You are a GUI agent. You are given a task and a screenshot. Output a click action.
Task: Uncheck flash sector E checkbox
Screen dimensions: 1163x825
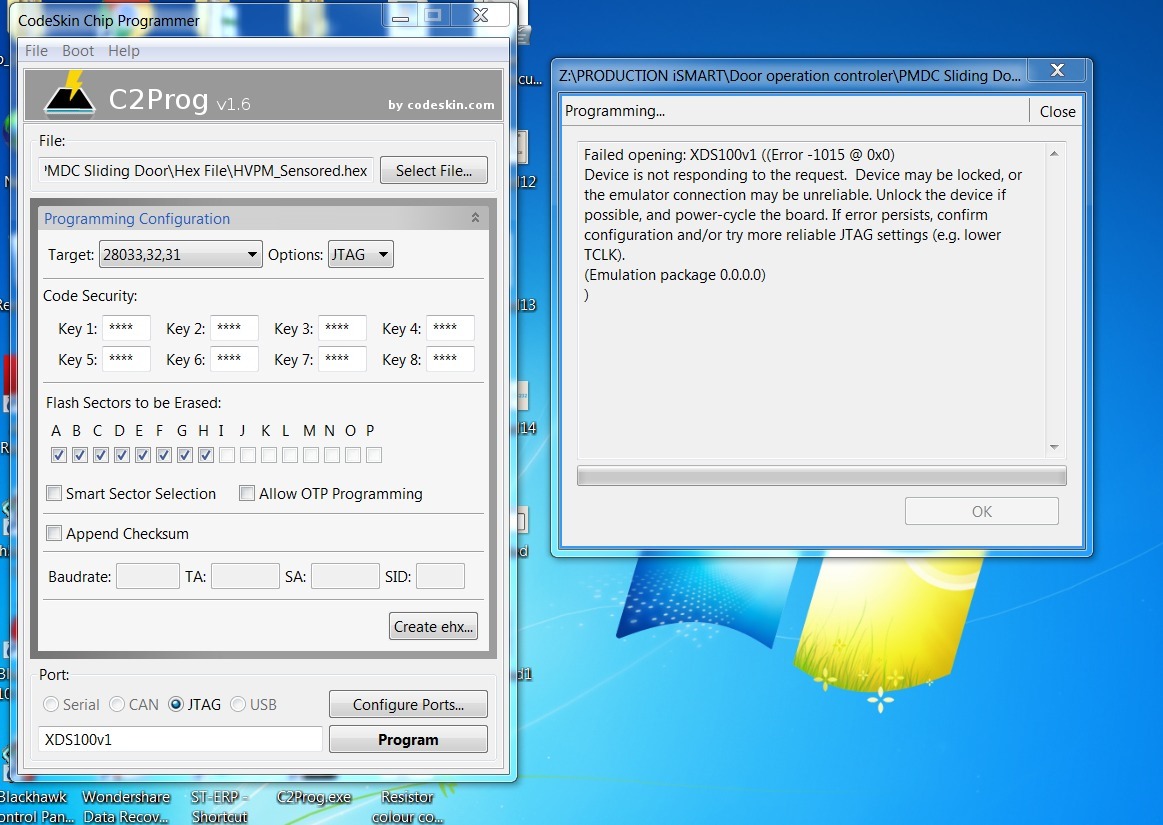(x=143, y=455)
